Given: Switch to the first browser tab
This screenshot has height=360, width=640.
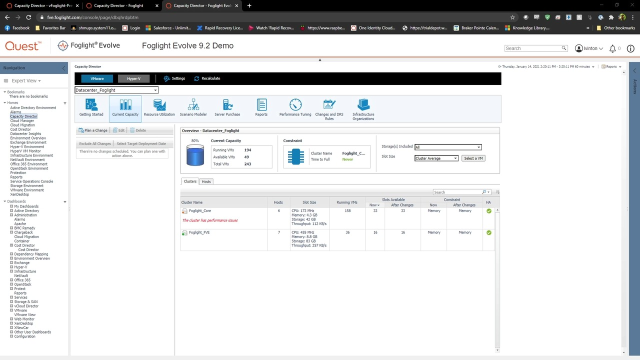Looking at the screenshot, I should click(x=42, y=6).
